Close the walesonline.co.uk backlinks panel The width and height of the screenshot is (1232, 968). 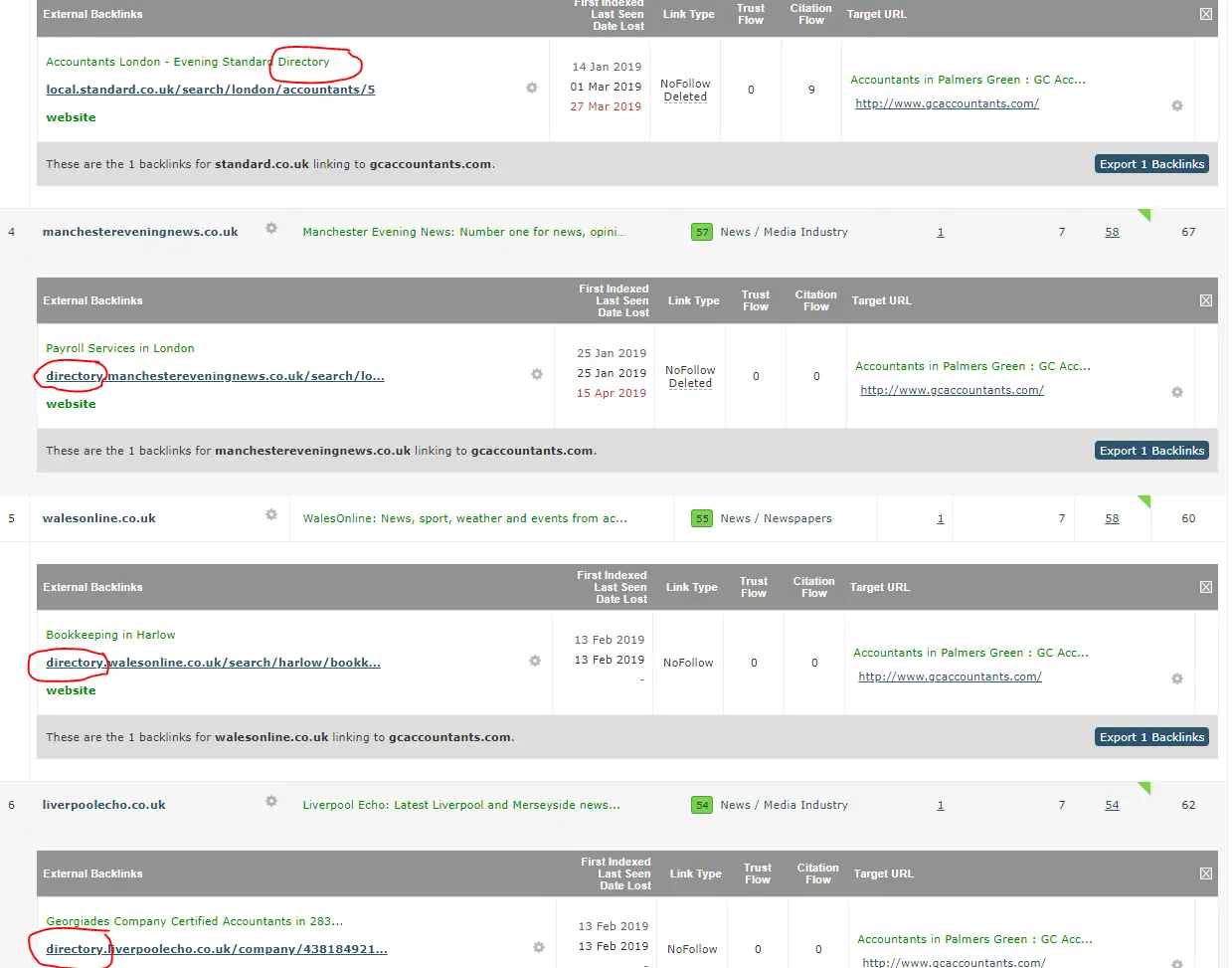1206,587
